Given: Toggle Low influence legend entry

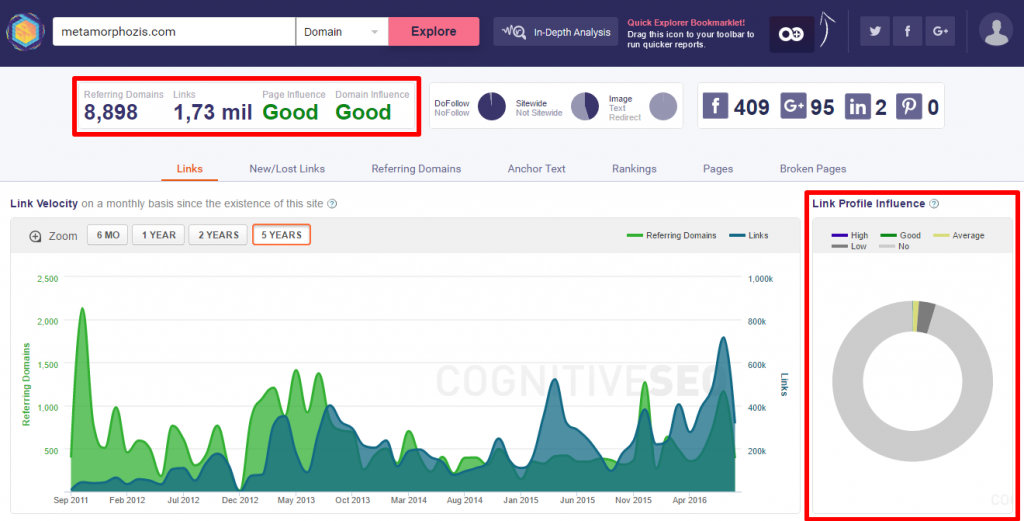Looking at the screenshot, I should click(849, 247).
